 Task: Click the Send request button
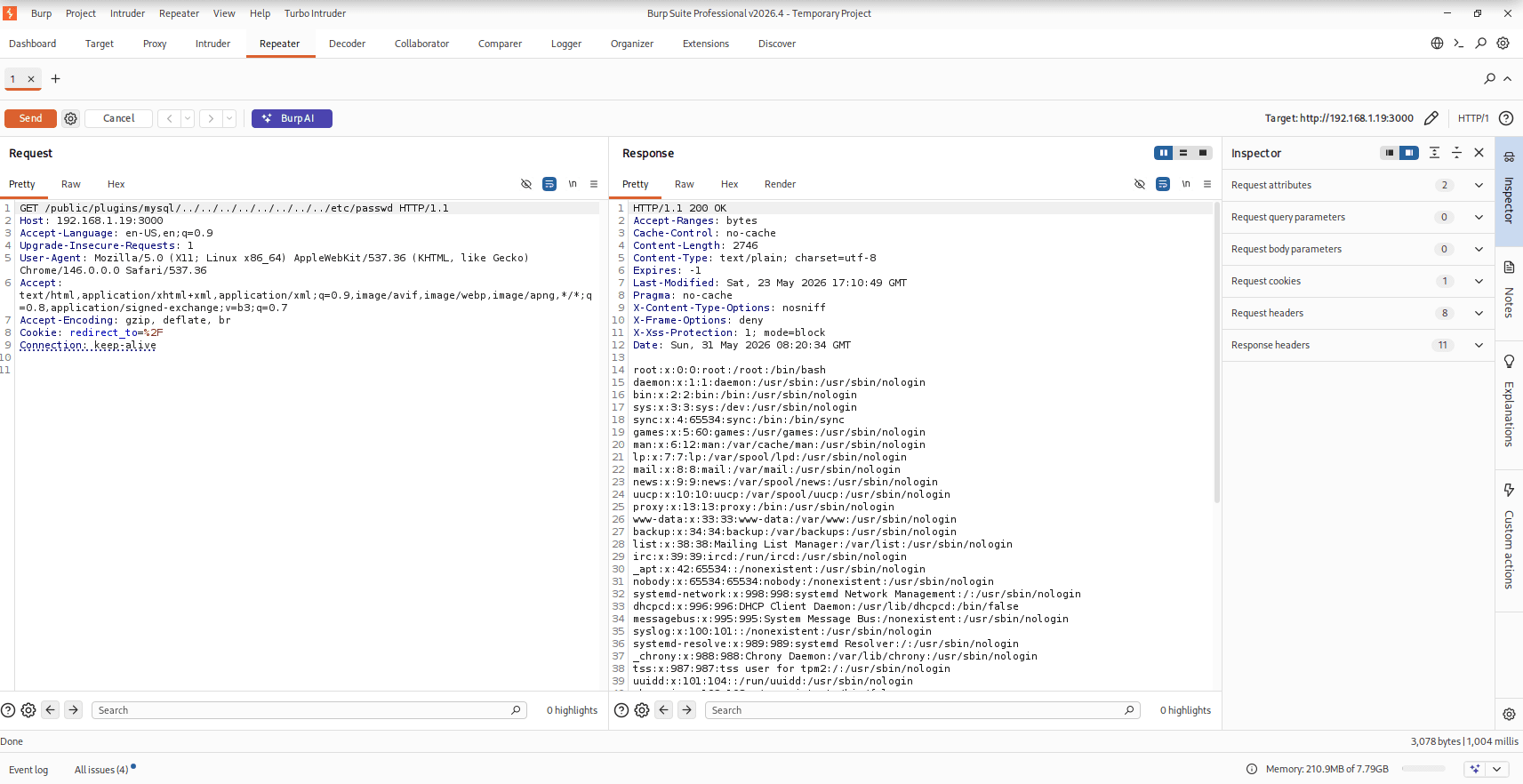point(30,118)
